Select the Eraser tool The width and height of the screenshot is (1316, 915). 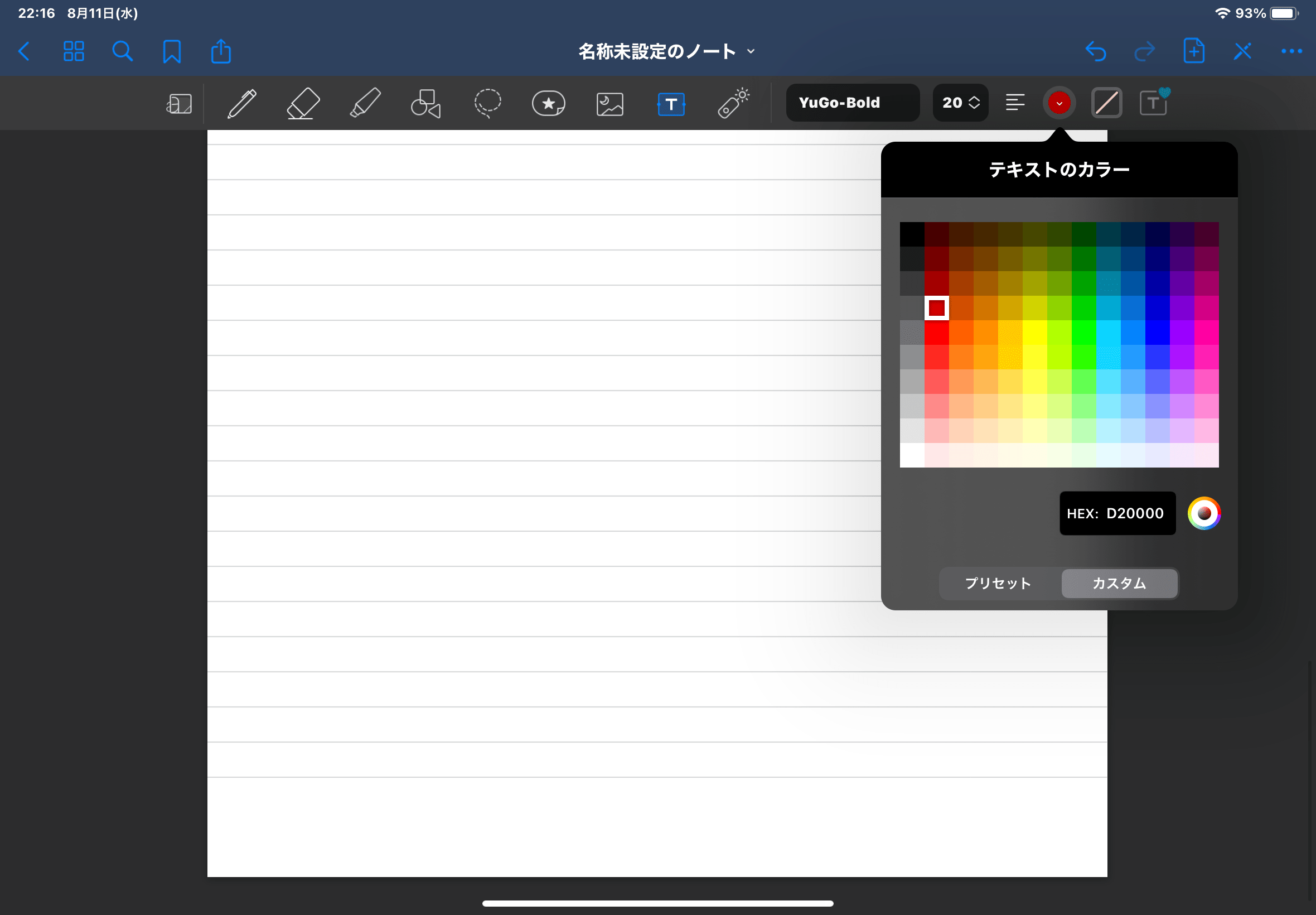[x=302, y=104]
